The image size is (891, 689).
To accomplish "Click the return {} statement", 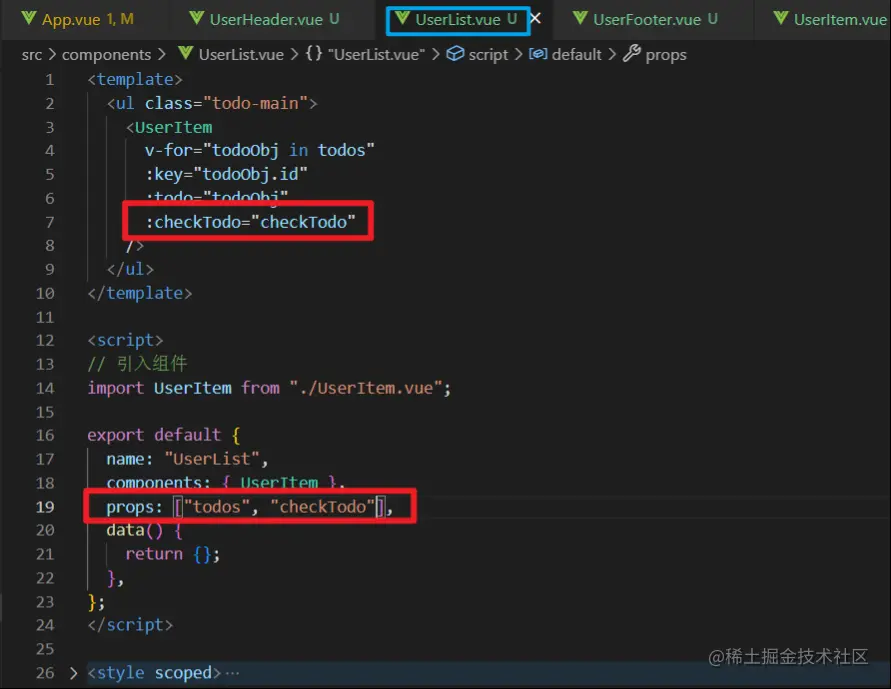I will point(173,554).
